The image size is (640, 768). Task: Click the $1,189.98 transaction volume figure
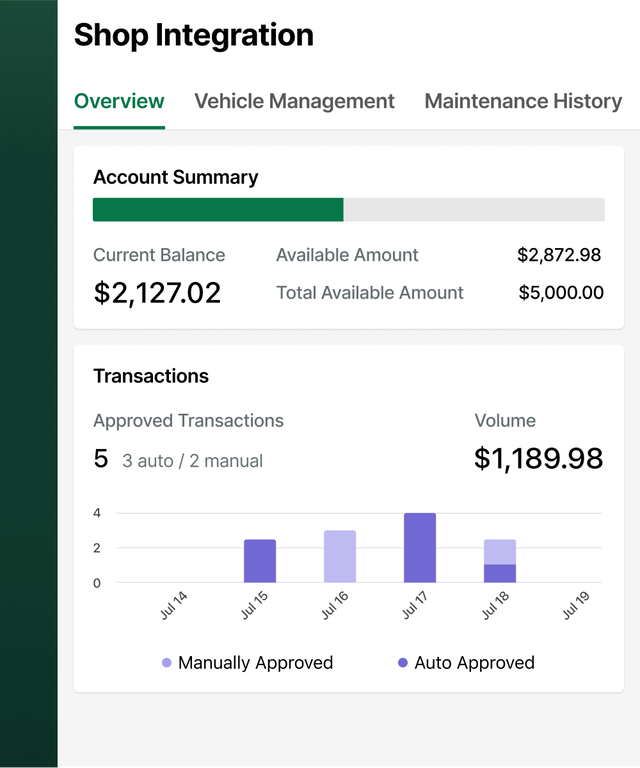[538, 458]
